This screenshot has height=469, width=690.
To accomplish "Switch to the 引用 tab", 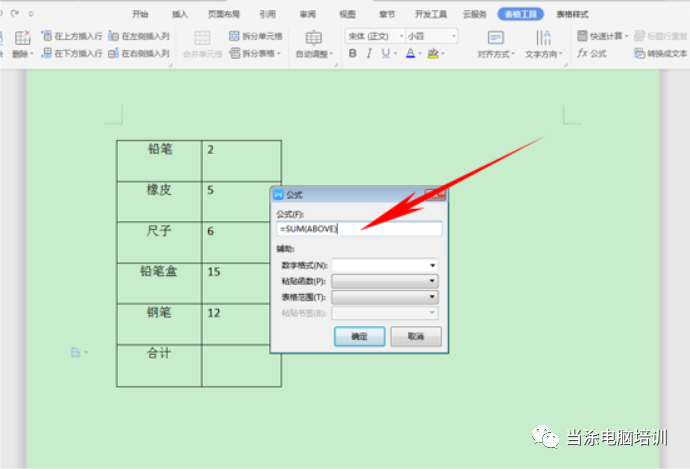I will [x=268, y=15].
